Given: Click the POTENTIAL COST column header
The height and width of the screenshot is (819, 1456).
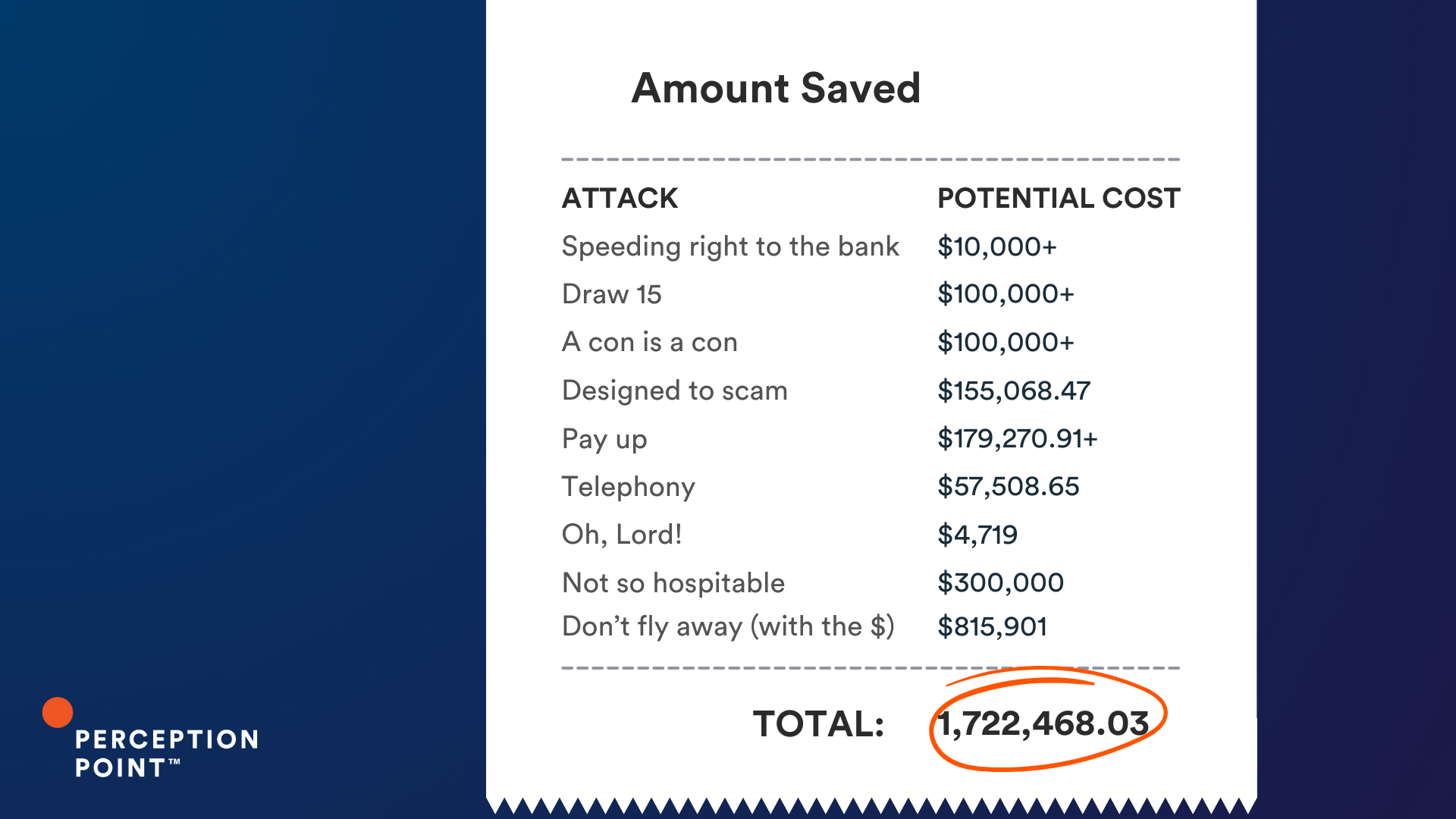Looking at the screenshot, I should pyautogui.click(x=1059, y=198).
